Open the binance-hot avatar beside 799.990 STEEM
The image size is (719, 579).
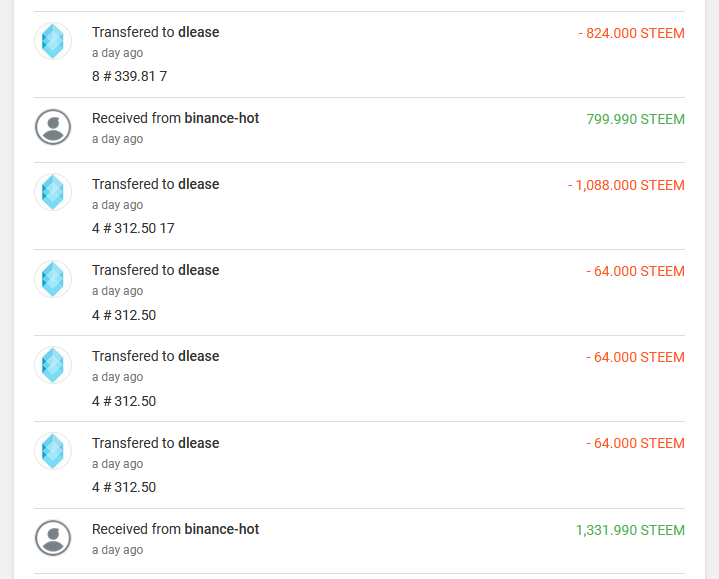pos(53,127)
